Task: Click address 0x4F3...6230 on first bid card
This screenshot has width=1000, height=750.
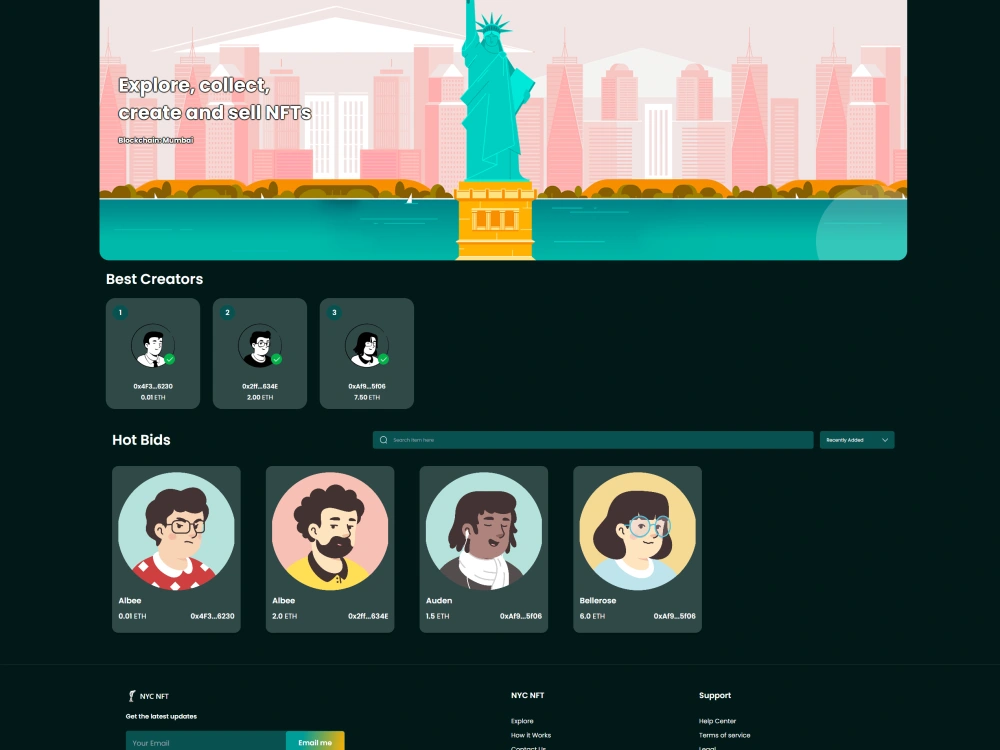Action: pos(212,616)
